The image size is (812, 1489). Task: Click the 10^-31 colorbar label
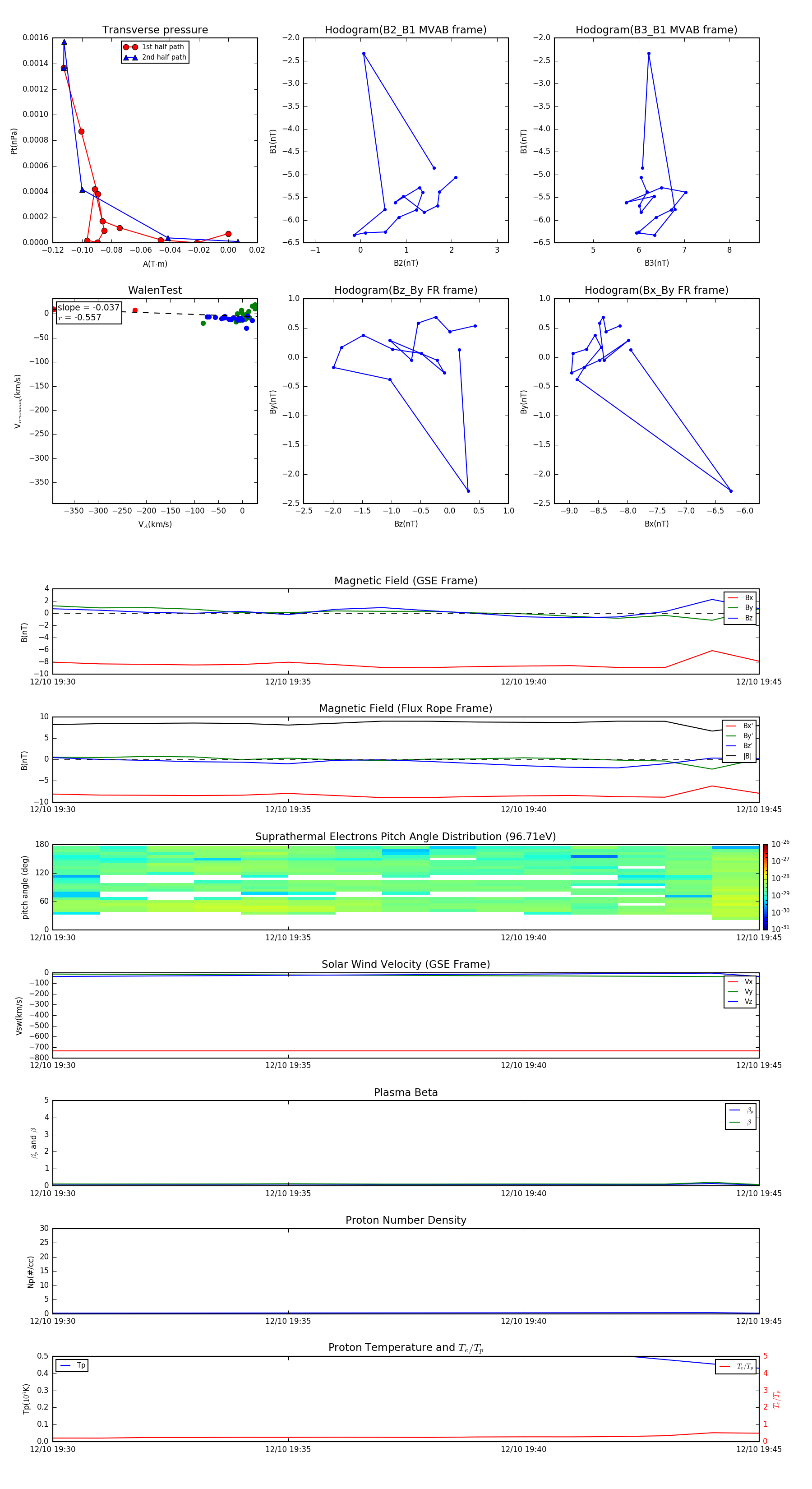(x=780, y=929)
